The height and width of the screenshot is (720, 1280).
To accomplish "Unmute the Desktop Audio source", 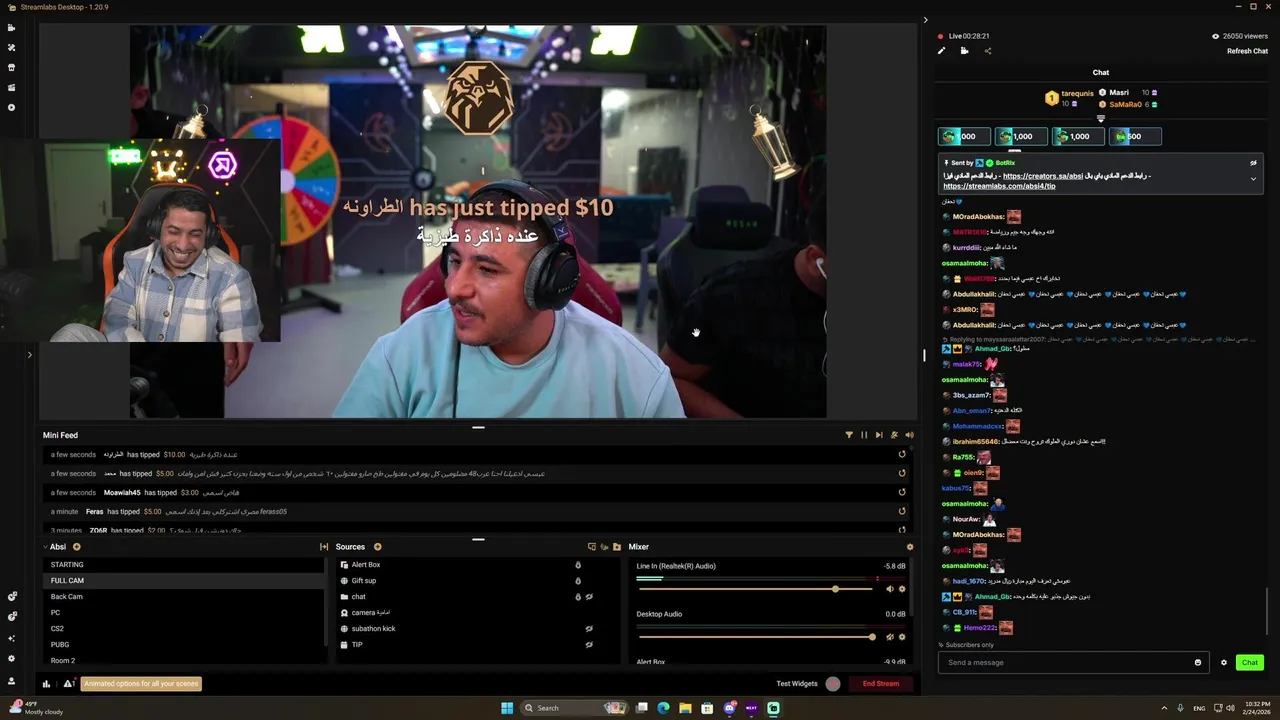I will click(x=889, y=637).
